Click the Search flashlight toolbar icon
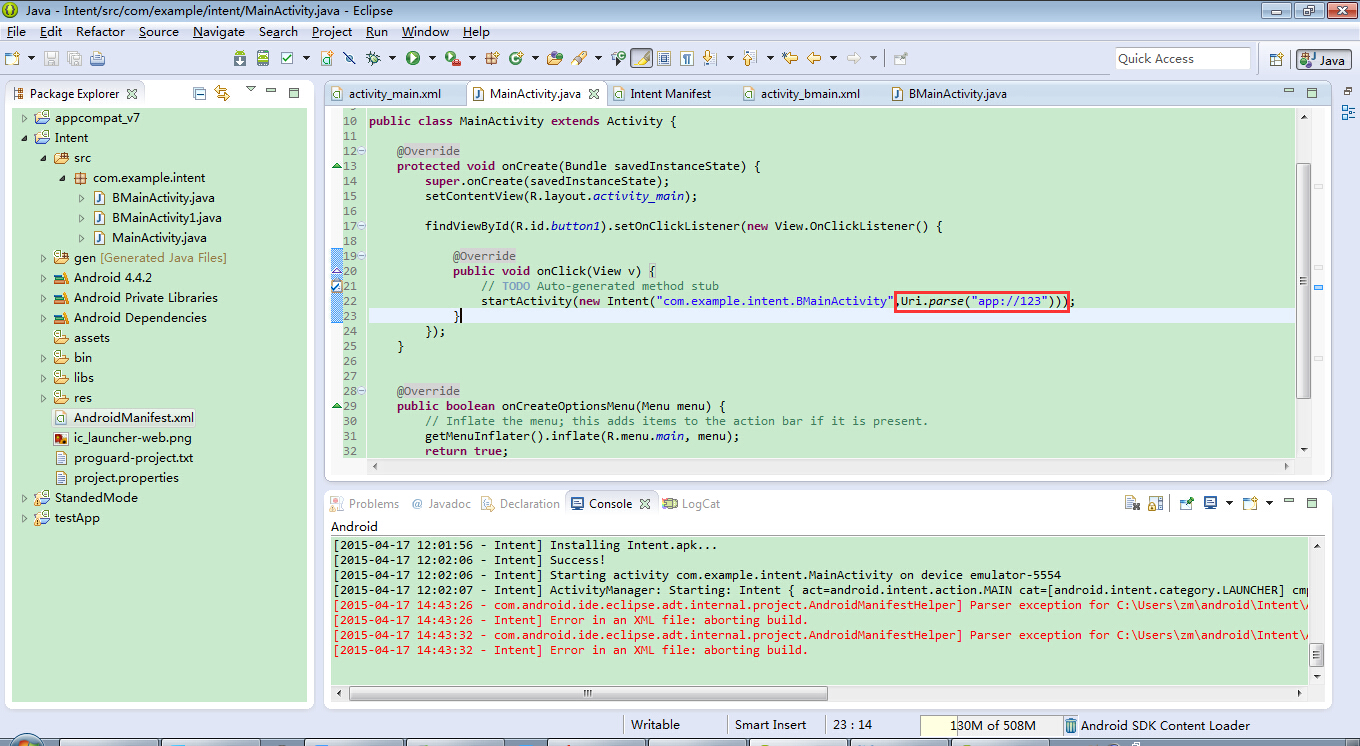 (x=579, y=58)
